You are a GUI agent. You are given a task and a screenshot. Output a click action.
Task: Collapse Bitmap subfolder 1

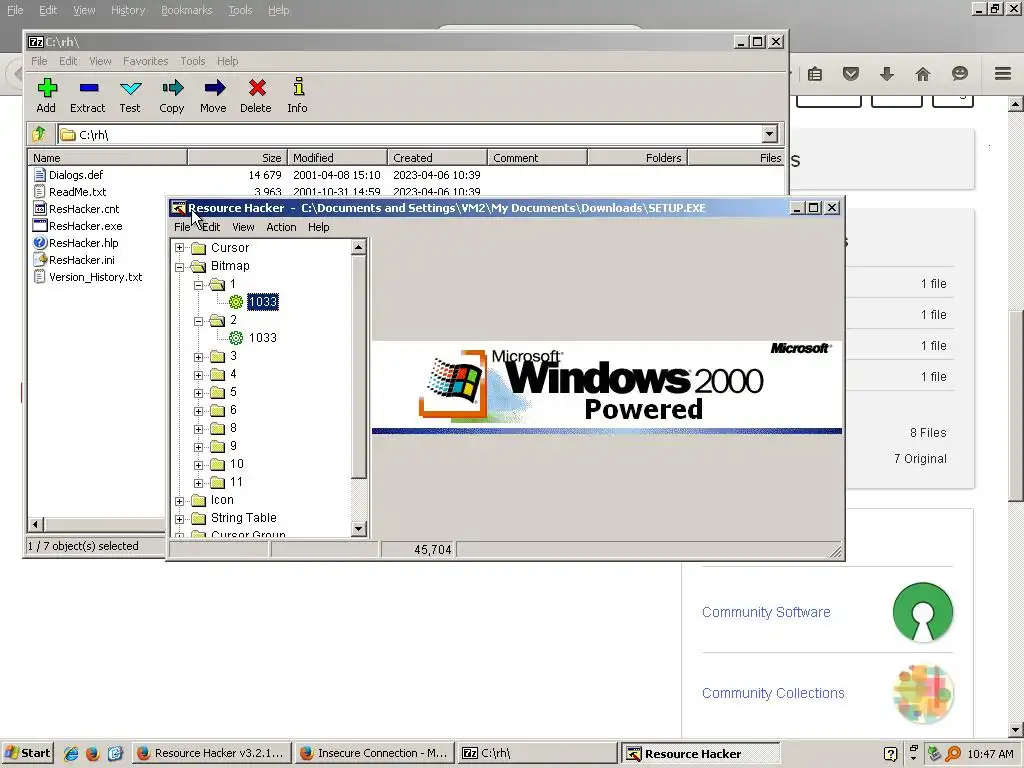[x=199, y=284]
